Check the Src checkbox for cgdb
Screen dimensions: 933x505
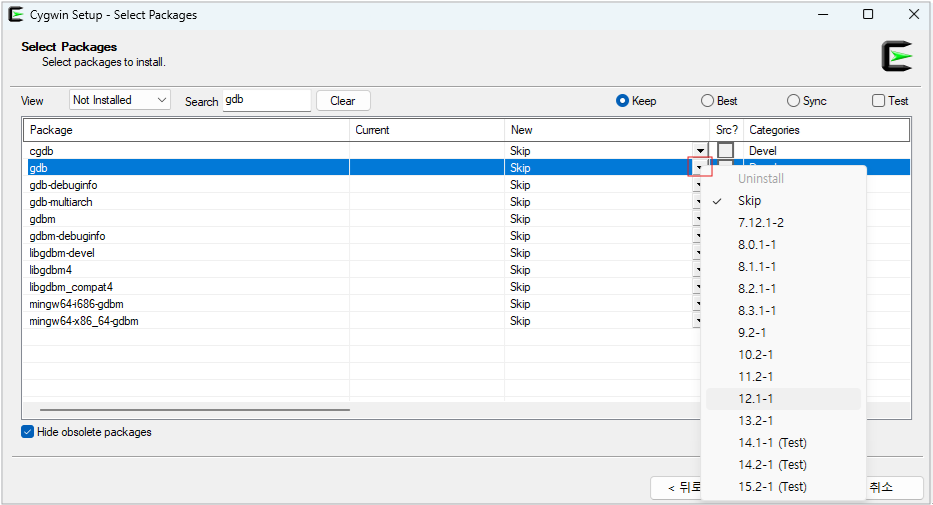(725, 150)
